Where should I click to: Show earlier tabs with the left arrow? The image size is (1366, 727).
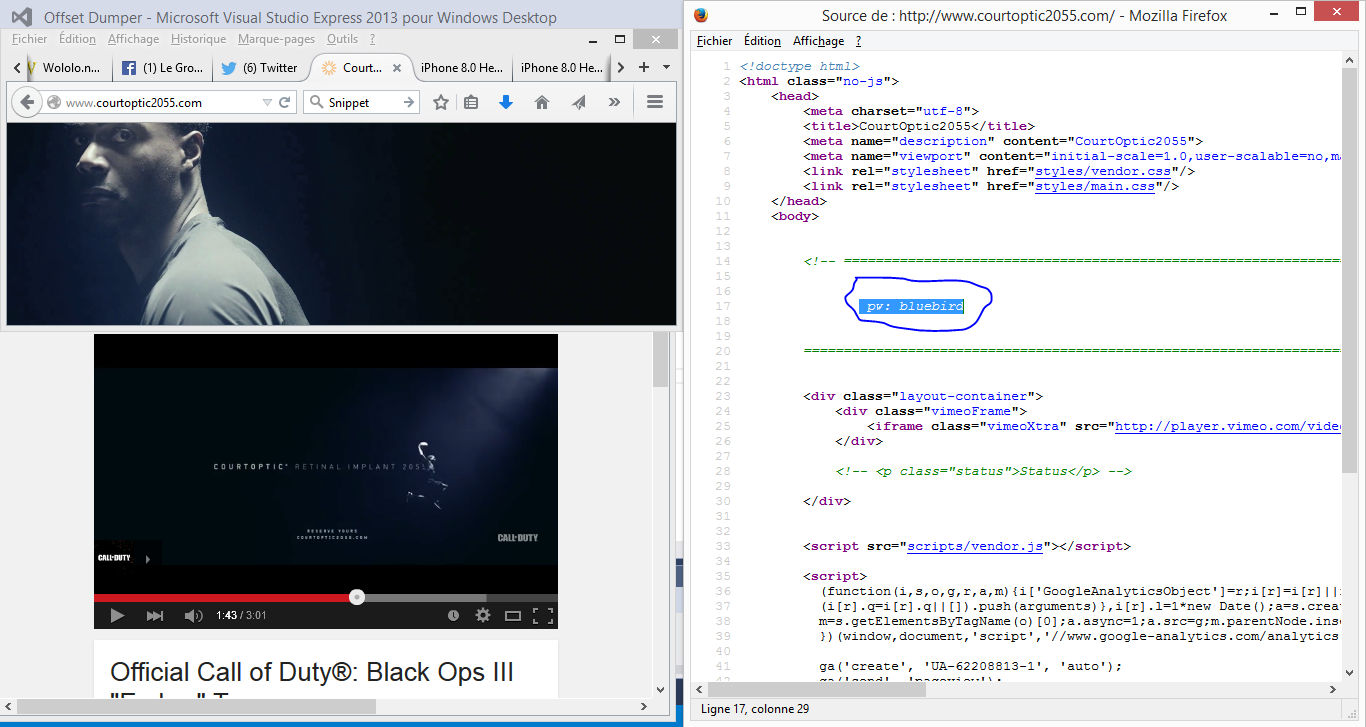pos(17,67)
